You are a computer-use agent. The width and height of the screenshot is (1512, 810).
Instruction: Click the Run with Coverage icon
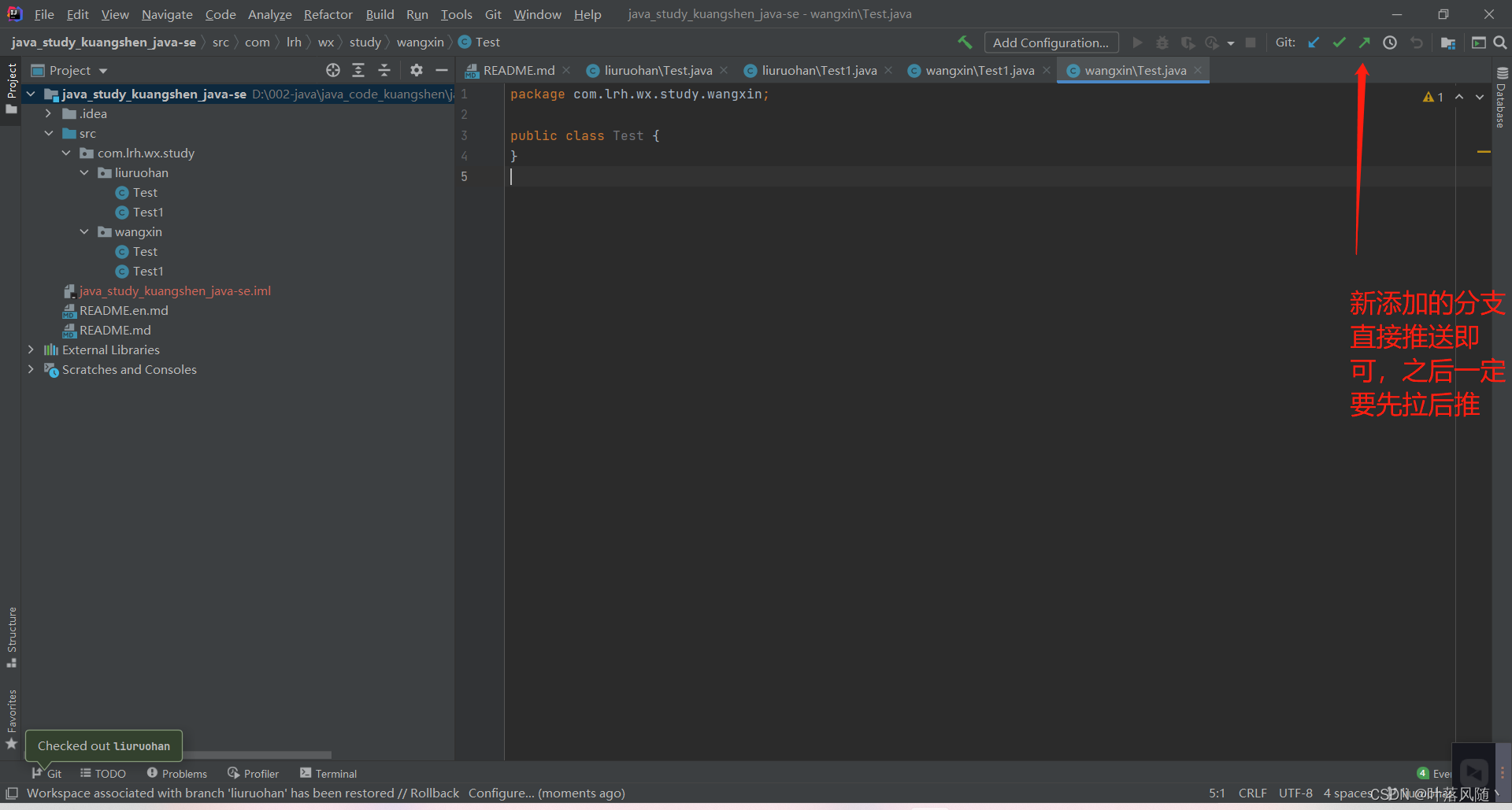point(1188,43)
